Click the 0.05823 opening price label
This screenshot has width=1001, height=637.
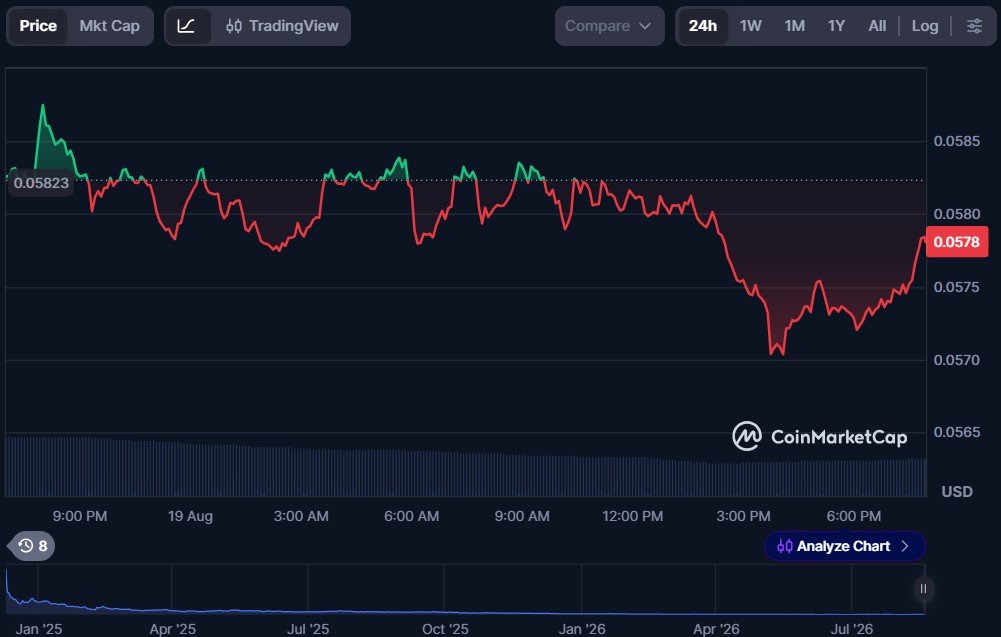[41, 183]
